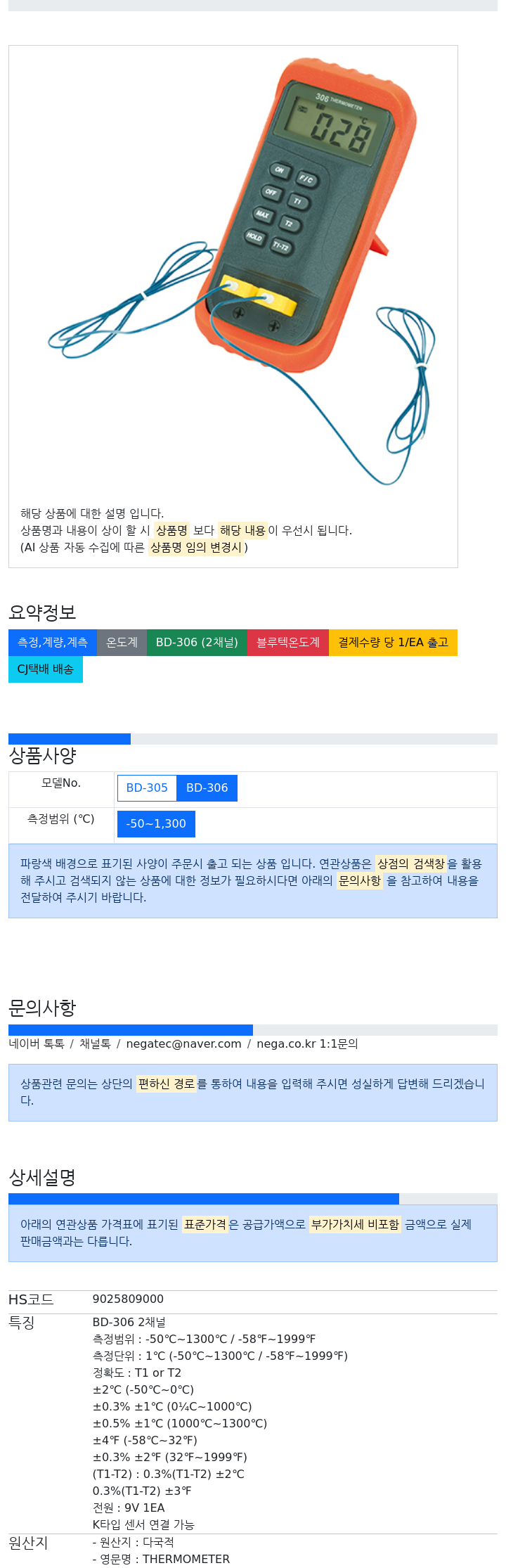Viewport: 506px width, 1568px height.
Task: Select the 블루텍온도계 red brand tag
Action: 288,642
